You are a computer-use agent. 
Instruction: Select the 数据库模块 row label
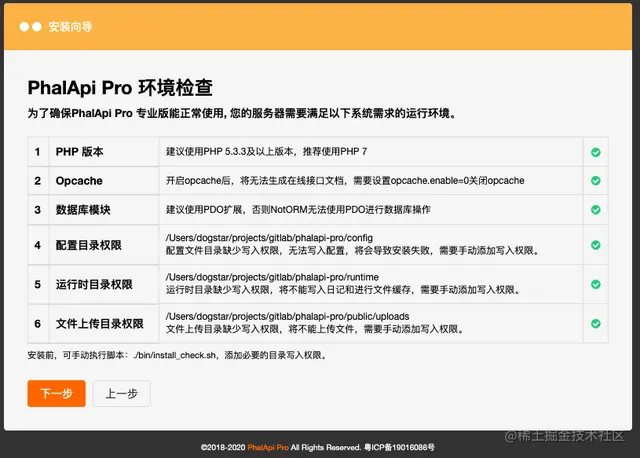[83, 210]
